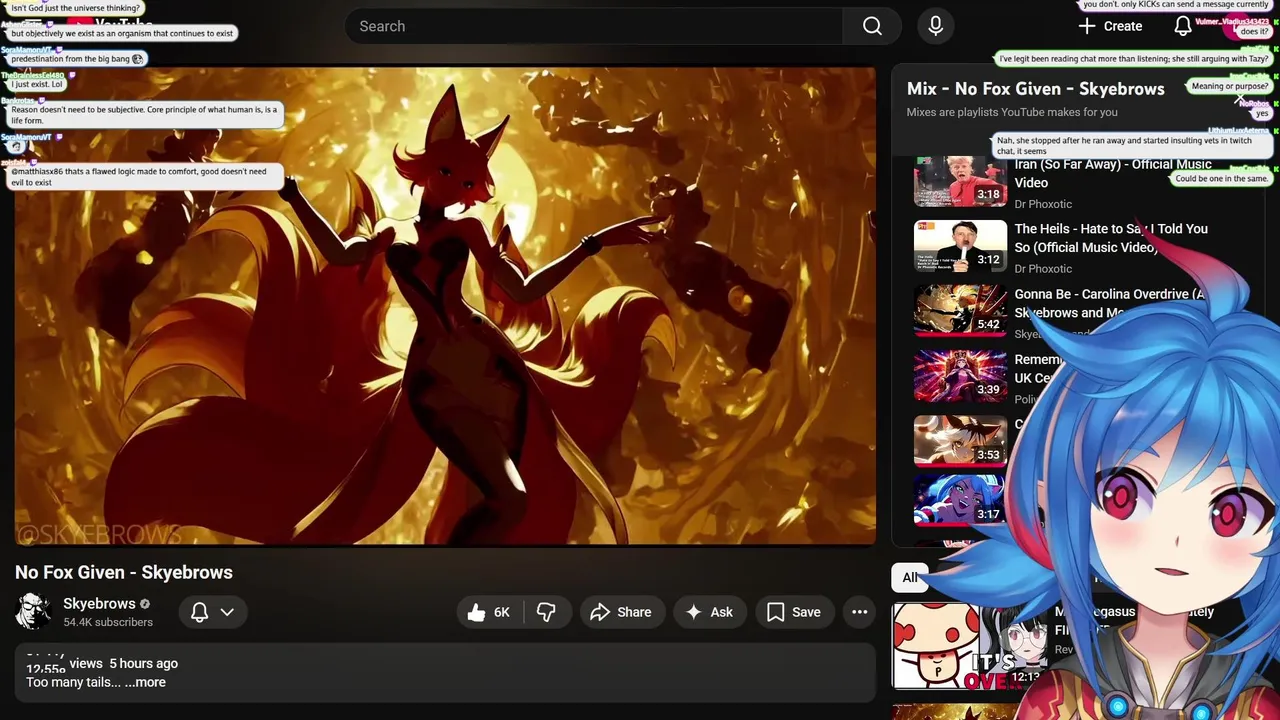The image size is (1280, 720).
Task: Click the No Fox Given video player
Action: [x=445, y=306]
